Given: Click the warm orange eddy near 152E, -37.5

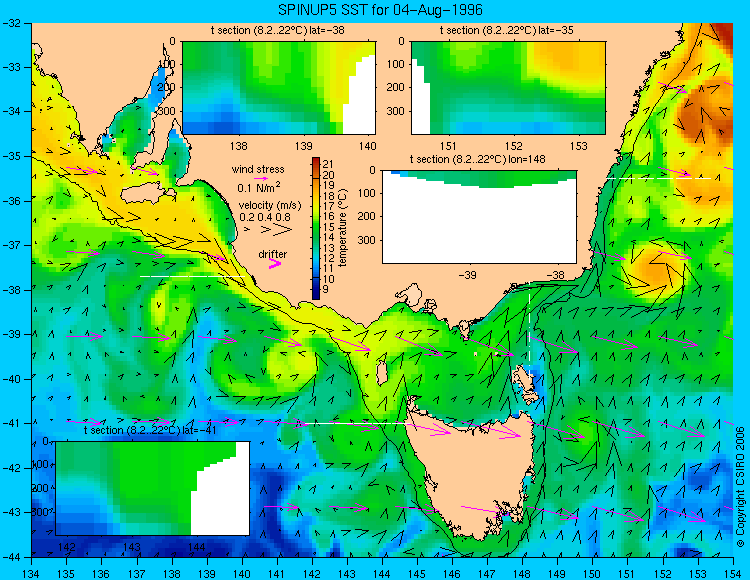Looking at the screenshot, I should [656, 270].
